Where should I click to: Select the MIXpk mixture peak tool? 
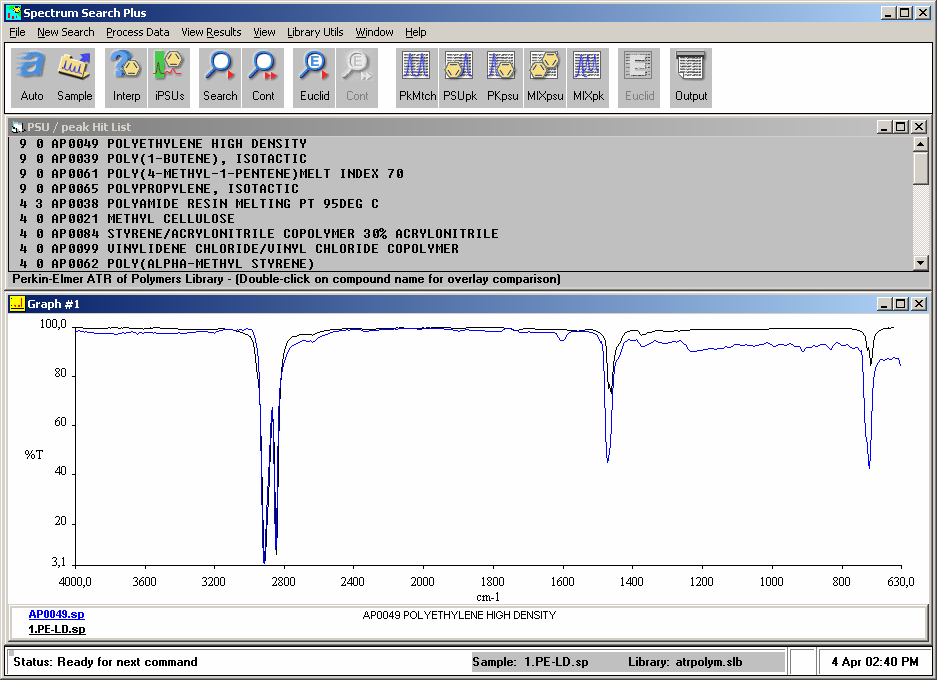(588, 78)
